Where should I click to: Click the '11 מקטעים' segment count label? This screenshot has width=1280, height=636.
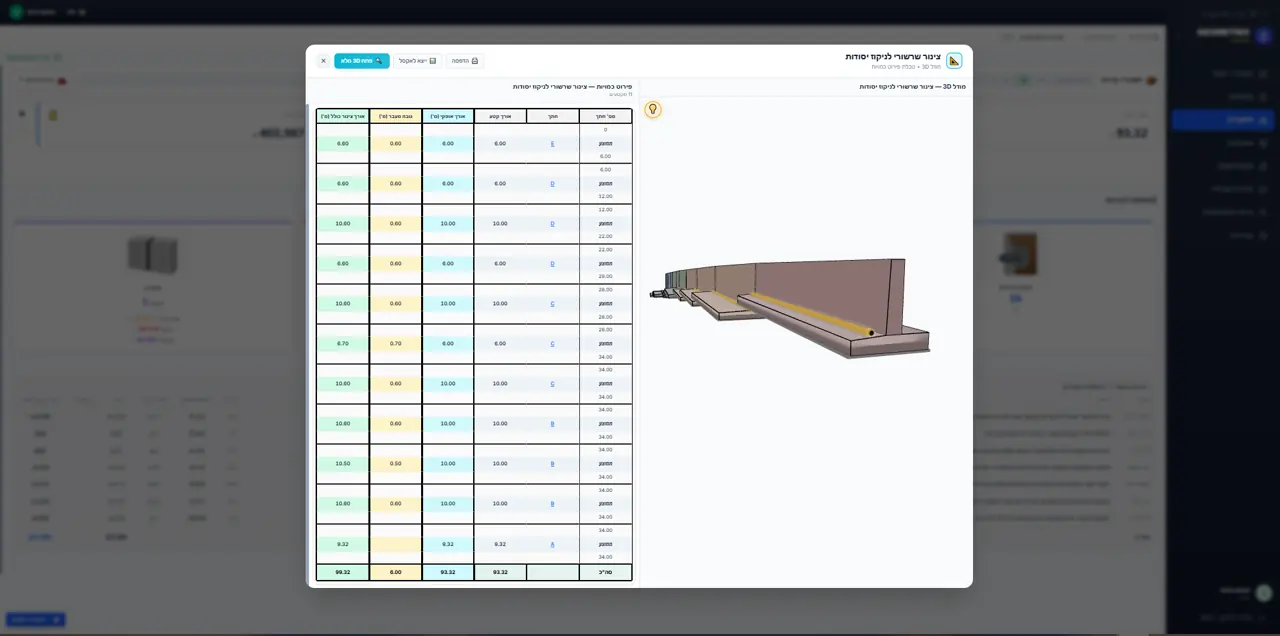pyautogui.click(x=620, y=94)
